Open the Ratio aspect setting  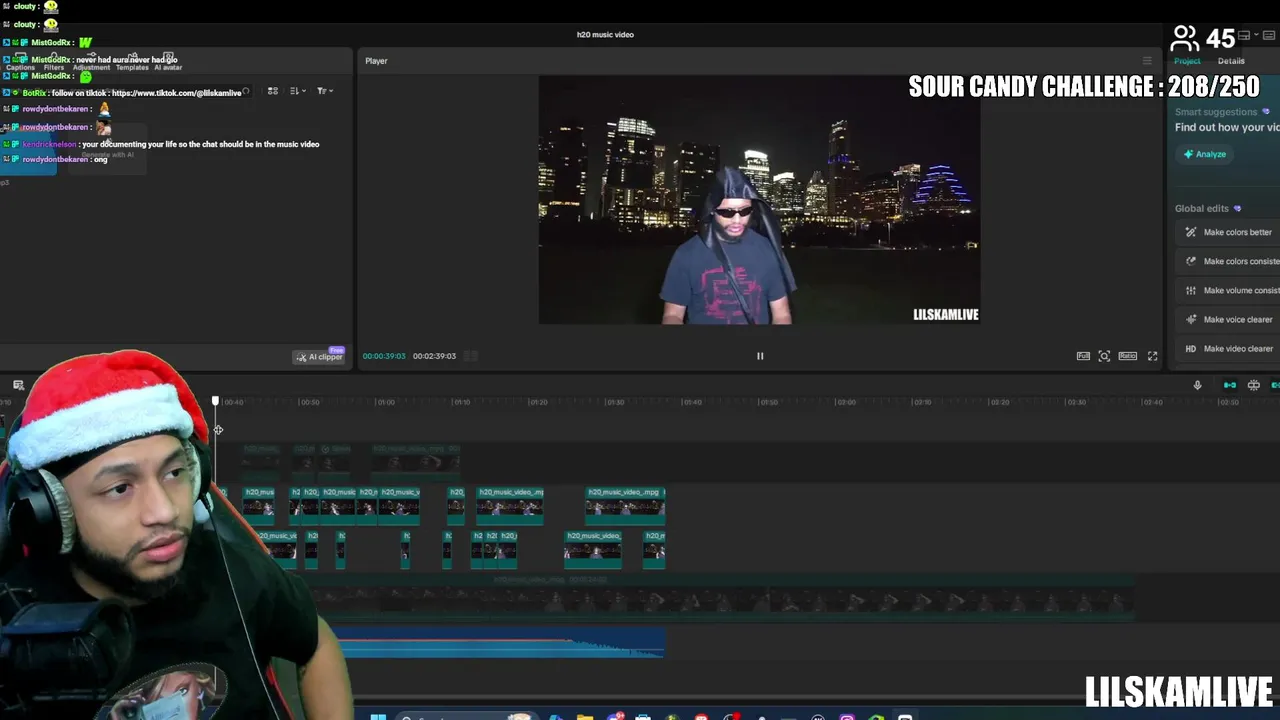click(x=1128, y=356)
